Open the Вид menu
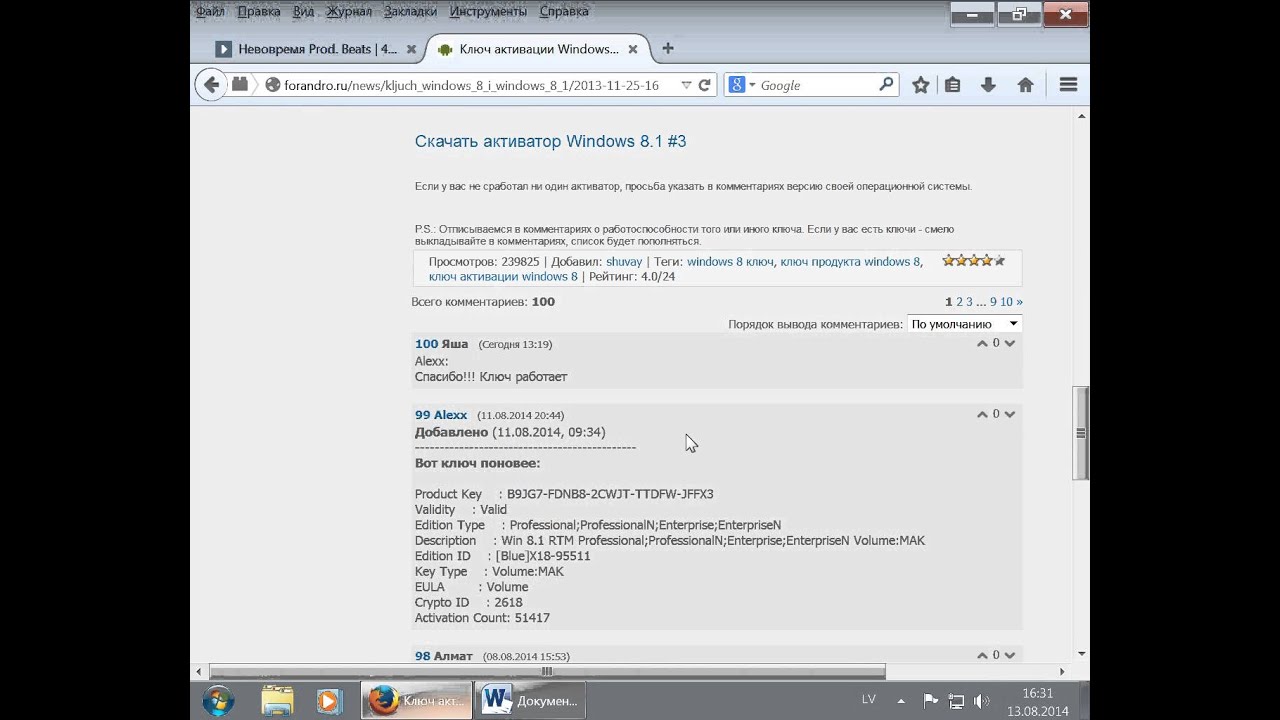1280x720 pixels. pos(304,11)
